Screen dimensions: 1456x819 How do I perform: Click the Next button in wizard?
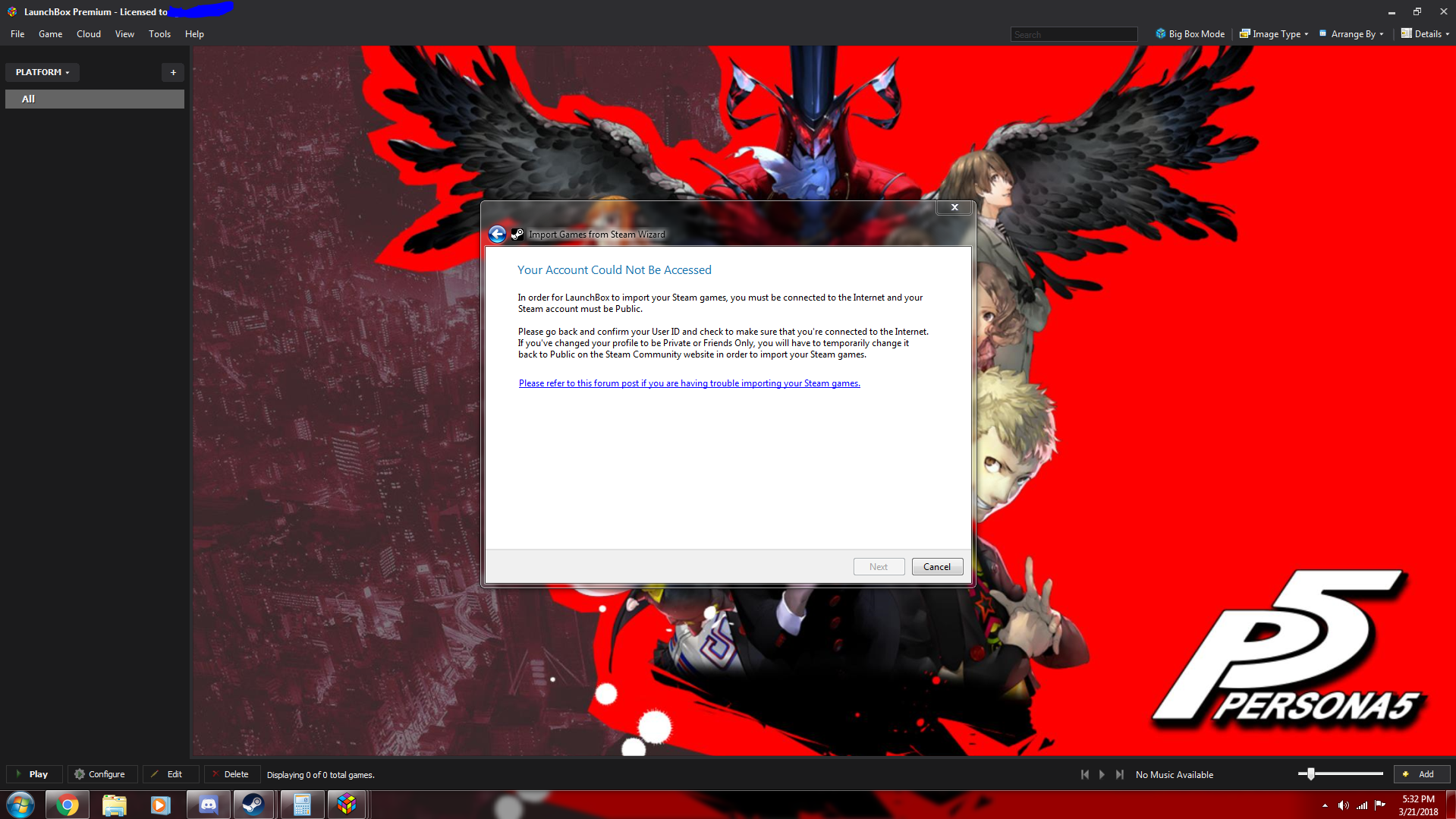click(x=879, y=567)
